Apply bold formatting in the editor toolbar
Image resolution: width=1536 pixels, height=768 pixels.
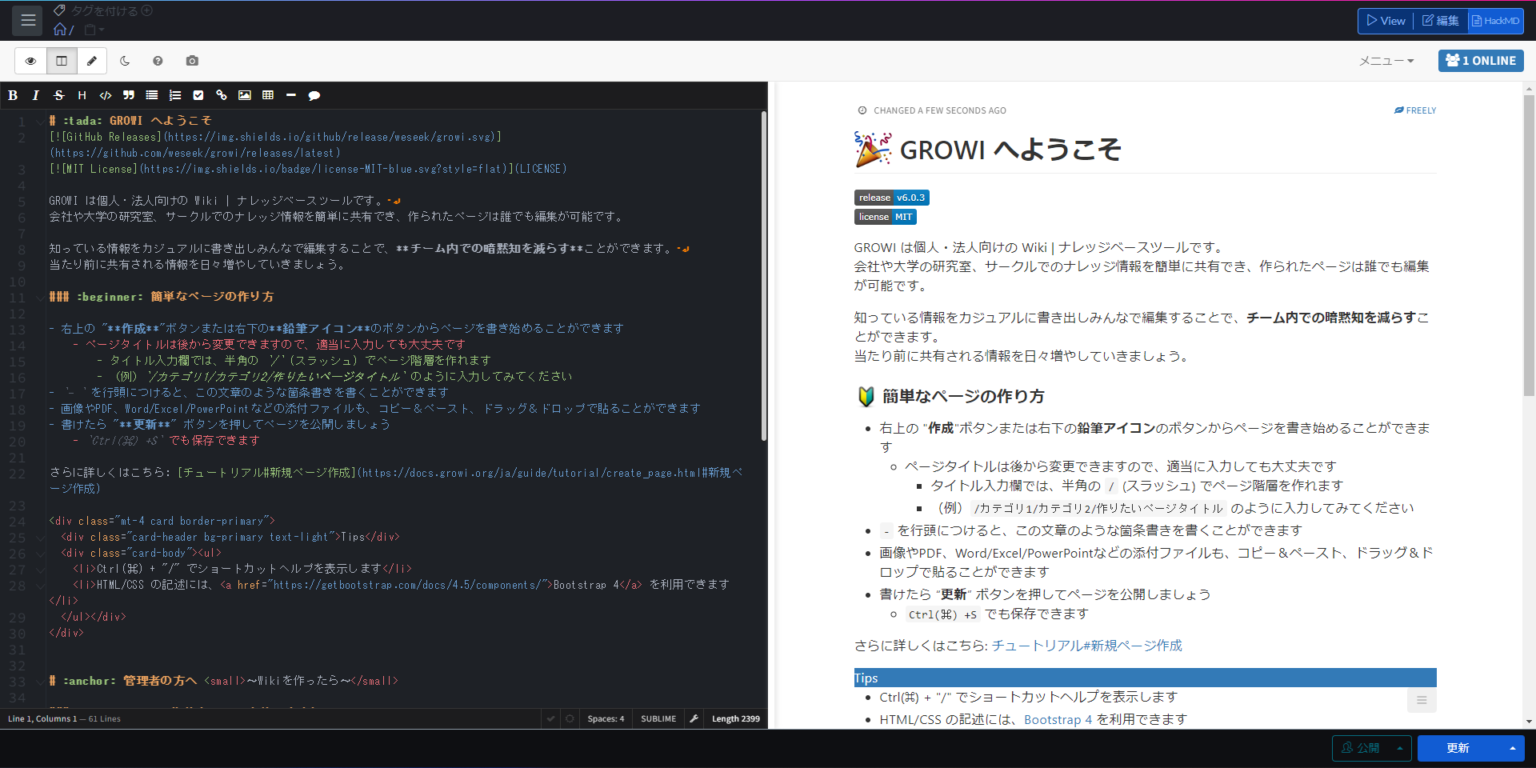13,95
